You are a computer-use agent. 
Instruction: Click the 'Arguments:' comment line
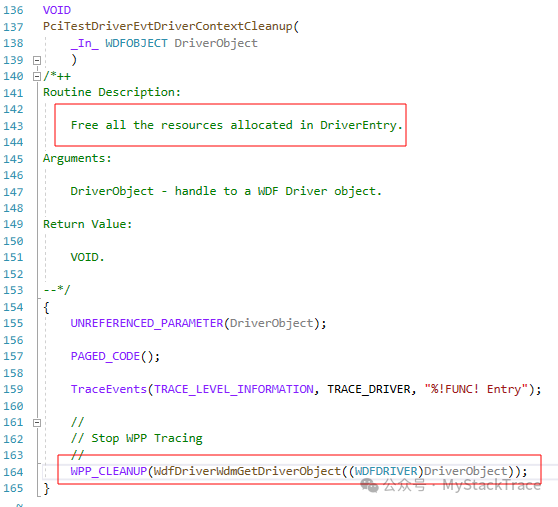tap(77, 158)
